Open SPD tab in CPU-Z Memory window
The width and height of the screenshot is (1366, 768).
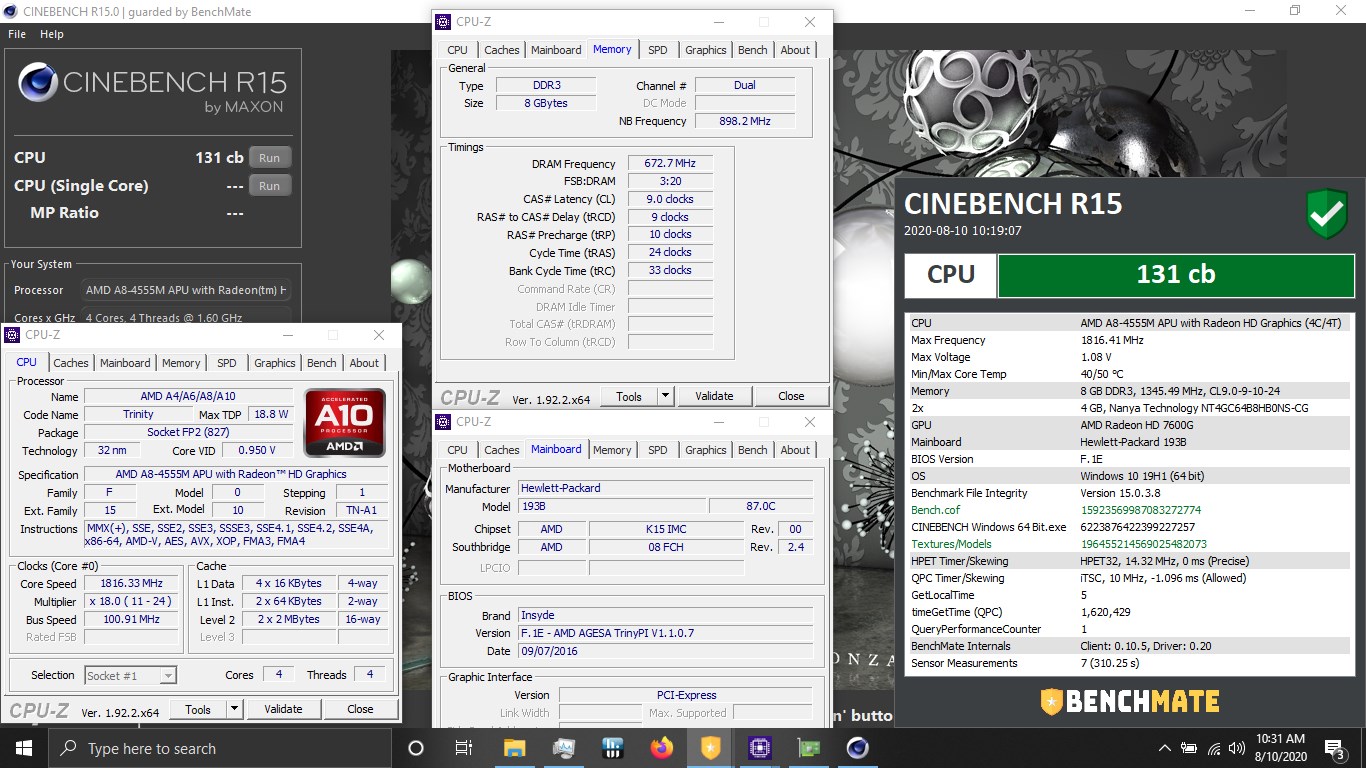pyautogui.click(x=658, y=50)
